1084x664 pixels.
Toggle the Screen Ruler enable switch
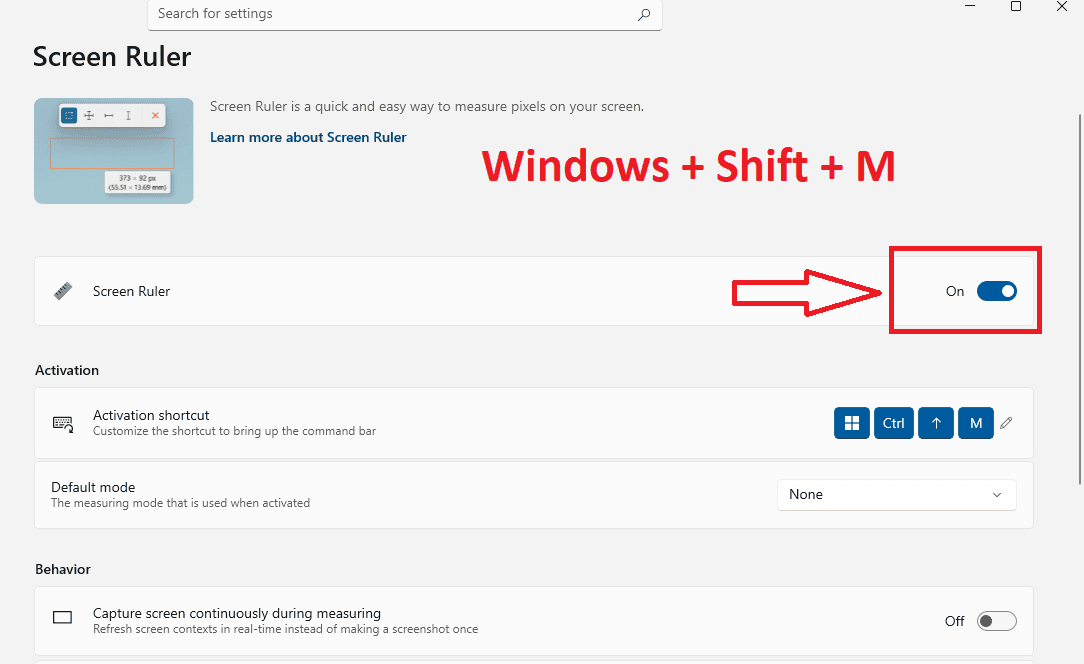point(996,291)
